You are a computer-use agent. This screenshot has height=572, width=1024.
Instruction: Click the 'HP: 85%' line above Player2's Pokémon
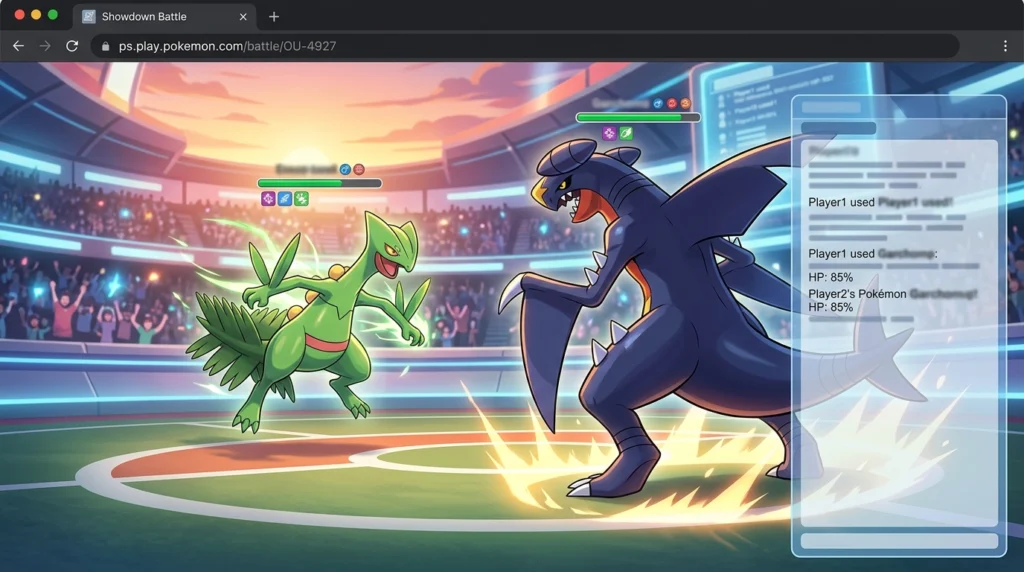point(831,277)
